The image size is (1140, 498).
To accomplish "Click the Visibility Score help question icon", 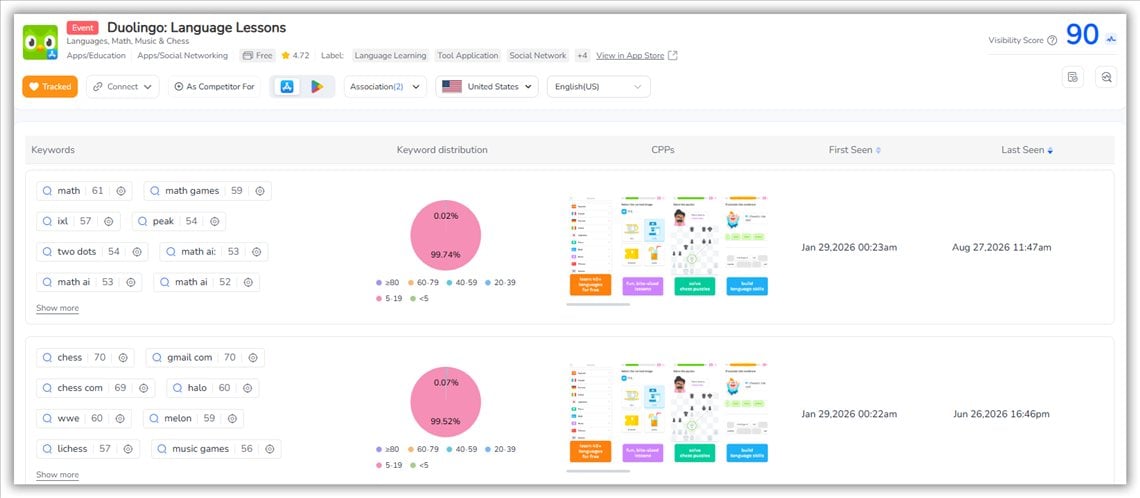I will [1052, 41].
